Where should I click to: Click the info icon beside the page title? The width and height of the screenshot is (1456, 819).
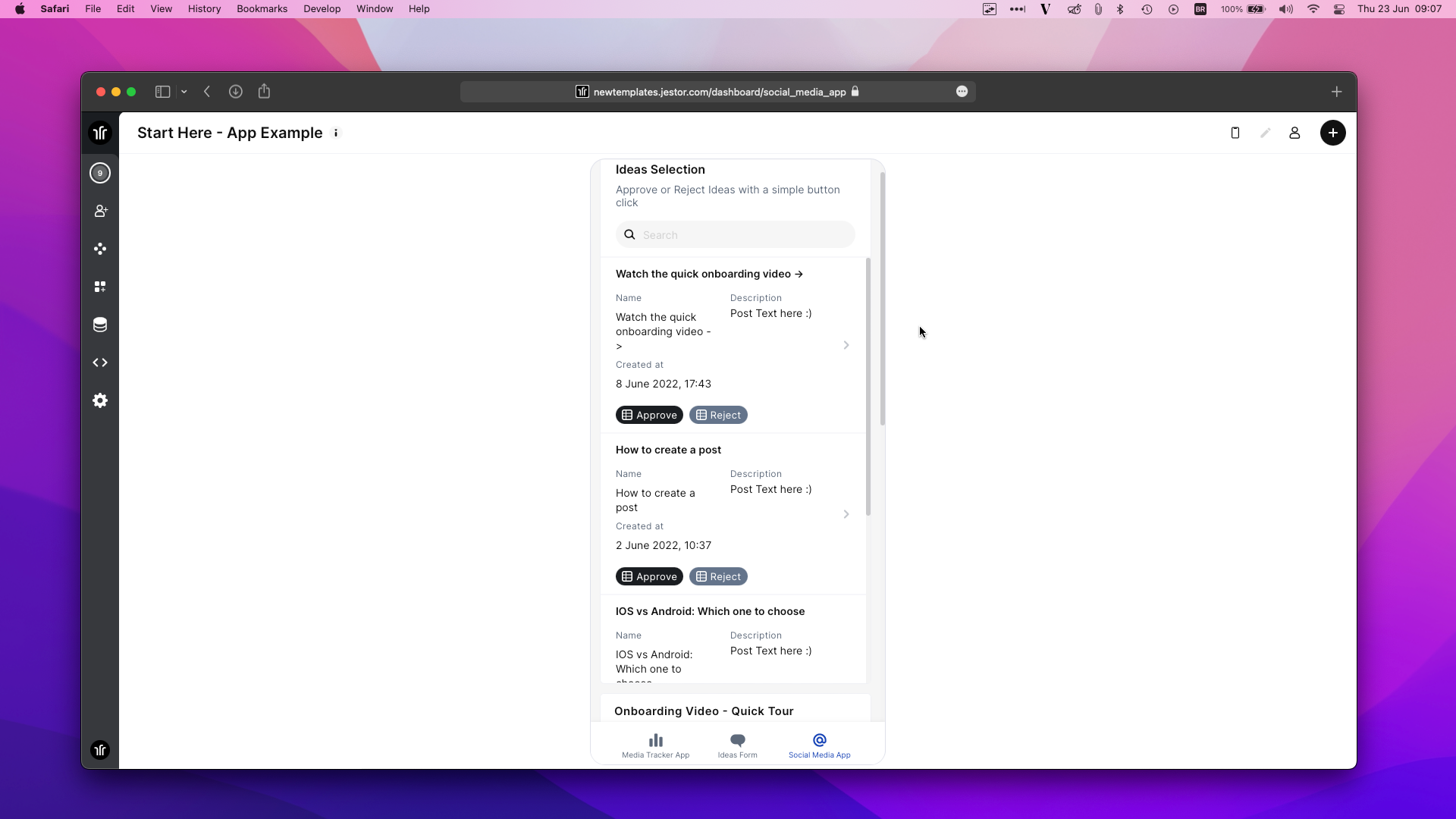[x=336, y=133]
